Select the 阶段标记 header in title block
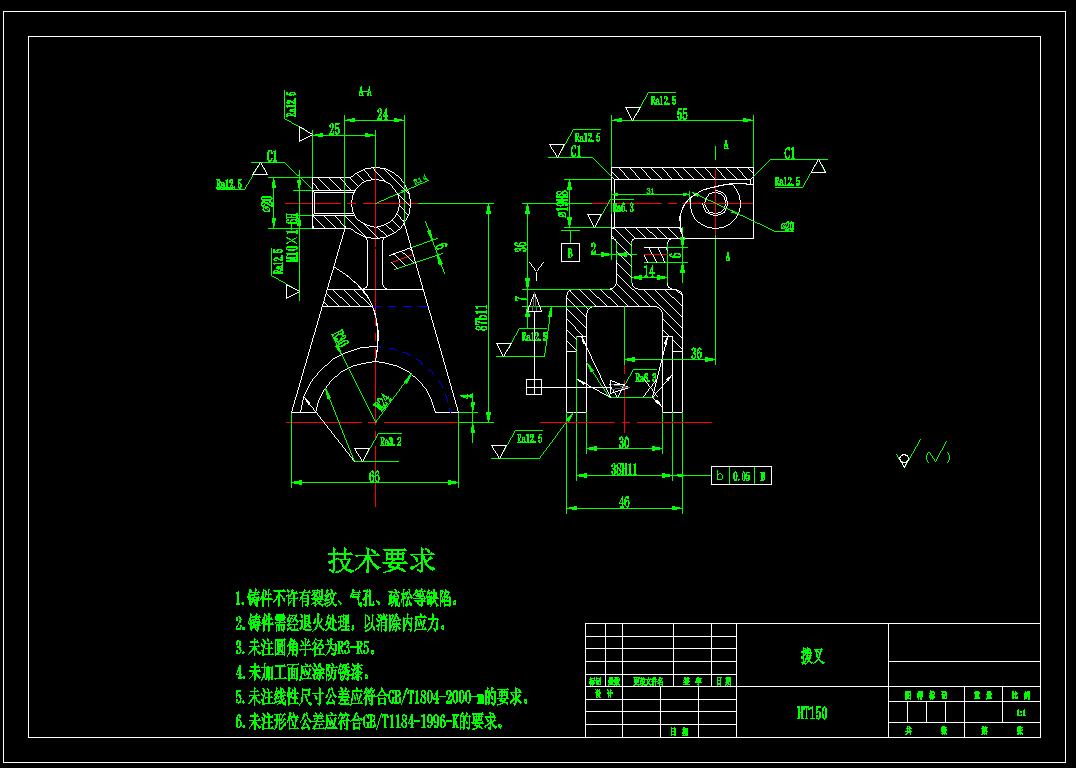The height and width of the screenshot is (768, 1076). pos(924,695)
